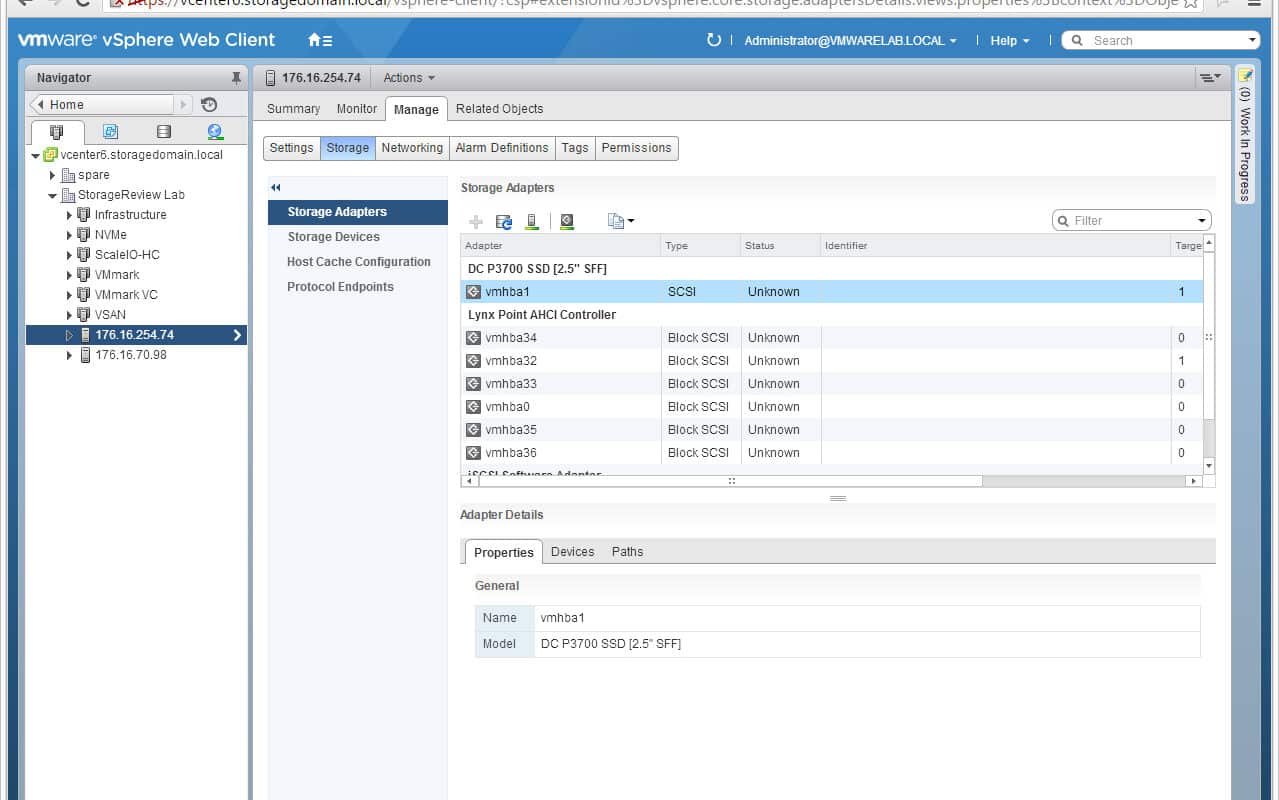Click the rescan host storage devices icon
The image size is (1279, 800).
[x=532, y=221]
